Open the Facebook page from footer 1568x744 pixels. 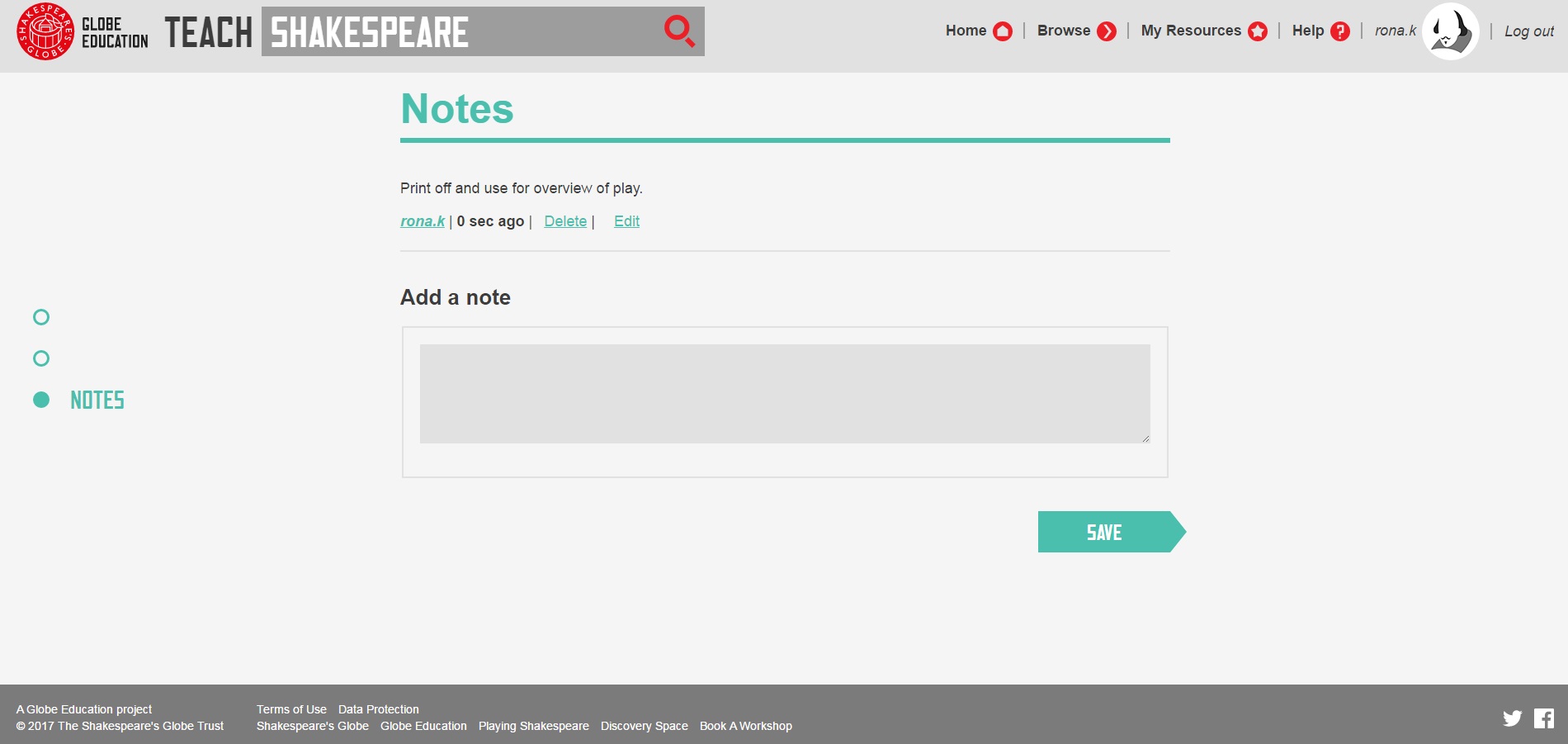(1544, 718)
